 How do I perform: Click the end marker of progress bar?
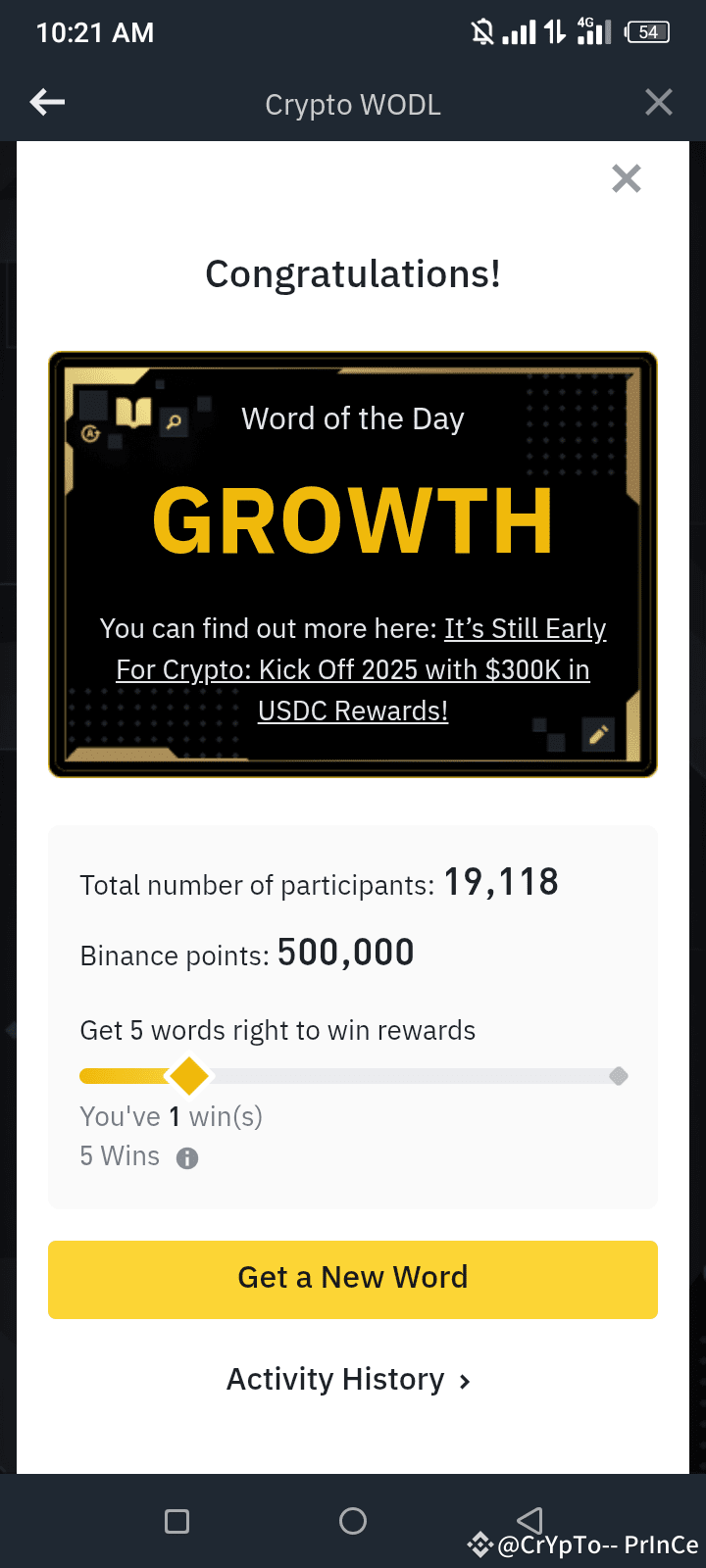coord(619,1076)
